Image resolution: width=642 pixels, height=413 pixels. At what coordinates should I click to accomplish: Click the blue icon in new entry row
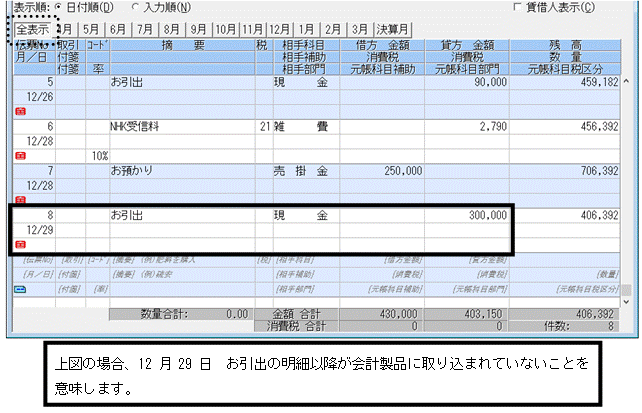[x=20, y=289]
